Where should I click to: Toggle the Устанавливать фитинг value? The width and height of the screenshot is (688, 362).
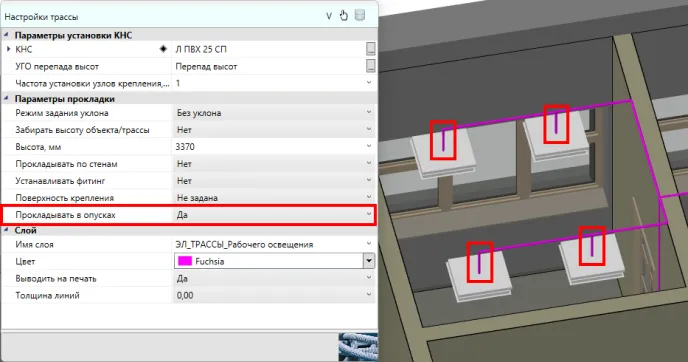coord(274,181)
